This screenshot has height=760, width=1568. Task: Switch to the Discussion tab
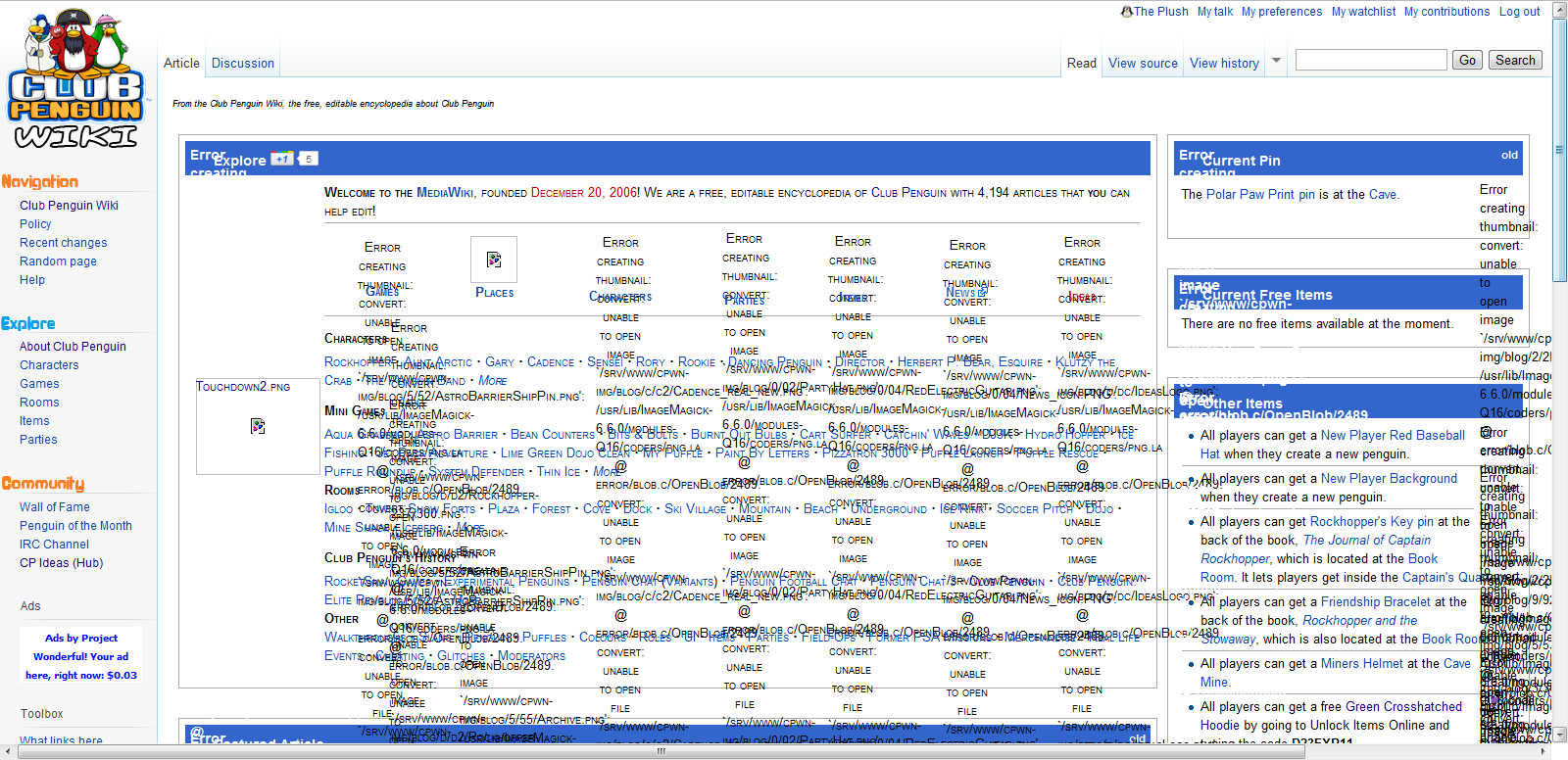pos(243,63)
